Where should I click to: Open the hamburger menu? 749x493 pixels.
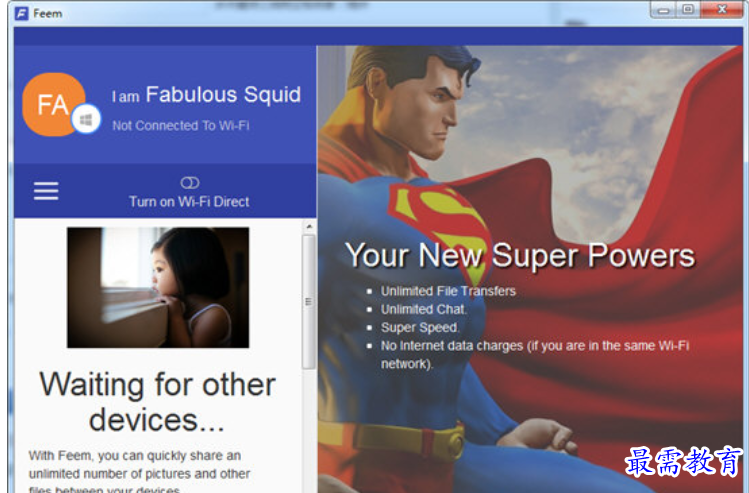click(x=46, y=191)
